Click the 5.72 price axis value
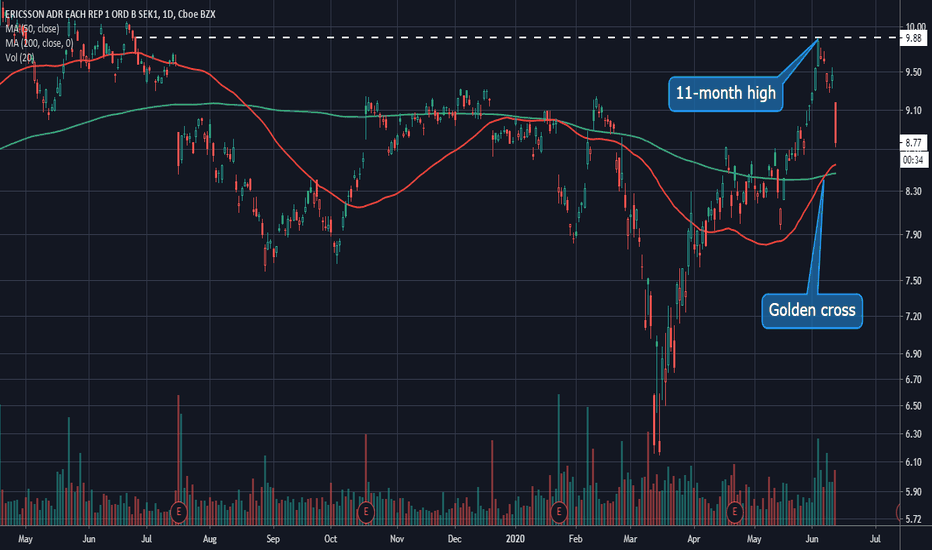The width and height of the screenshot is (932, 550). coord(913,519)
